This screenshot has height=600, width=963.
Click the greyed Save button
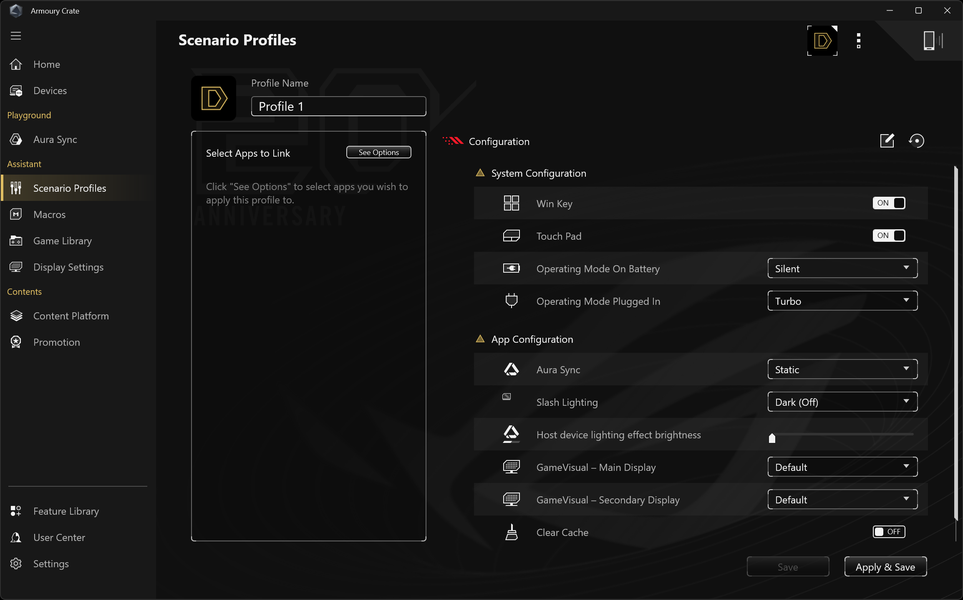787,567
